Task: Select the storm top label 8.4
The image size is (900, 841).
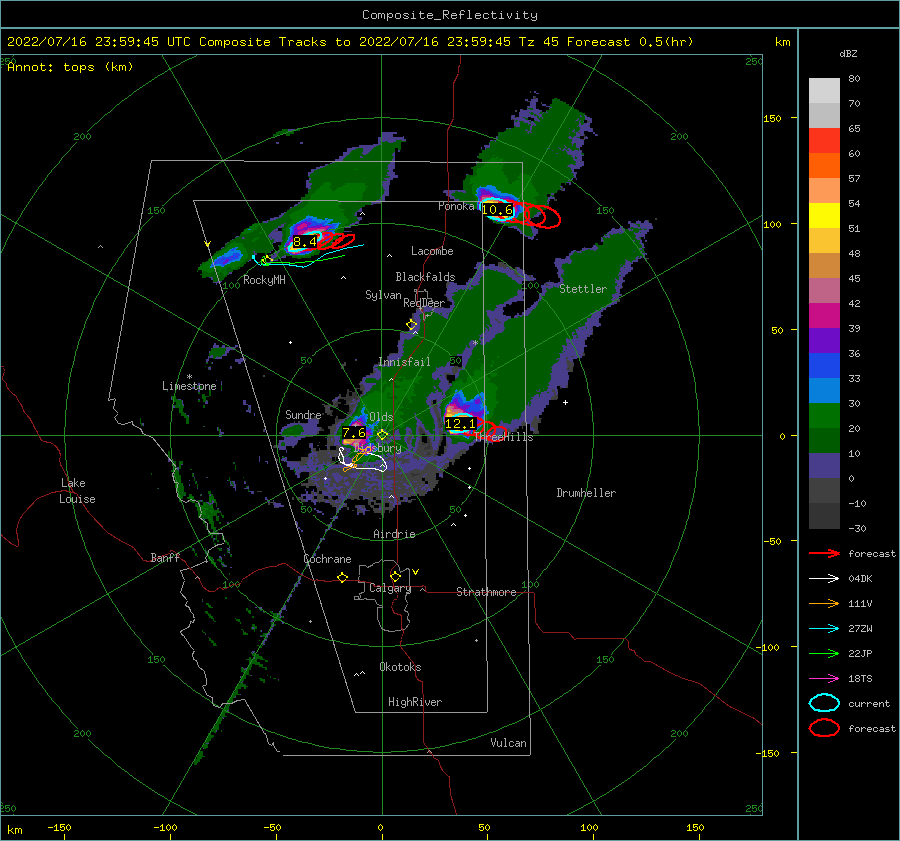Action: pyautogui.click(x=305, y=242)
